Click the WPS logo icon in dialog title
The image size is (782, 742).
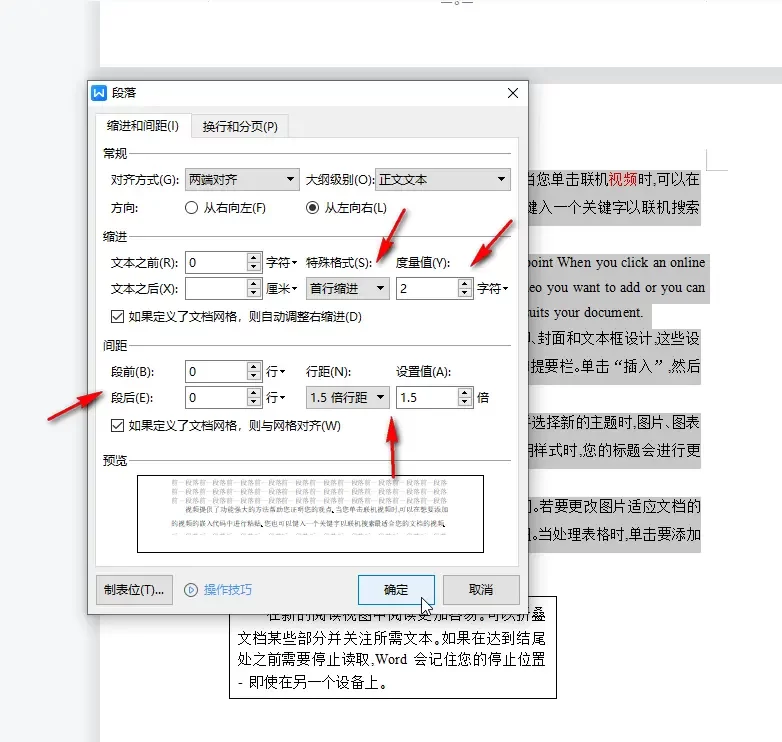[x=99, y=93]
